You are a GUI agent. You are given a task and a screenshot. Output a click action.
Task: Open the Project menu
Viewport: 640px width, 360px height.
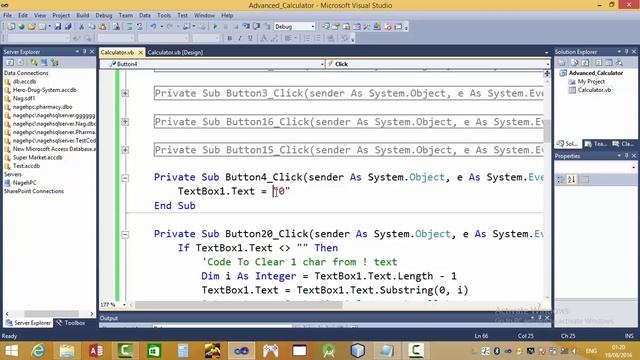point(61,15)
